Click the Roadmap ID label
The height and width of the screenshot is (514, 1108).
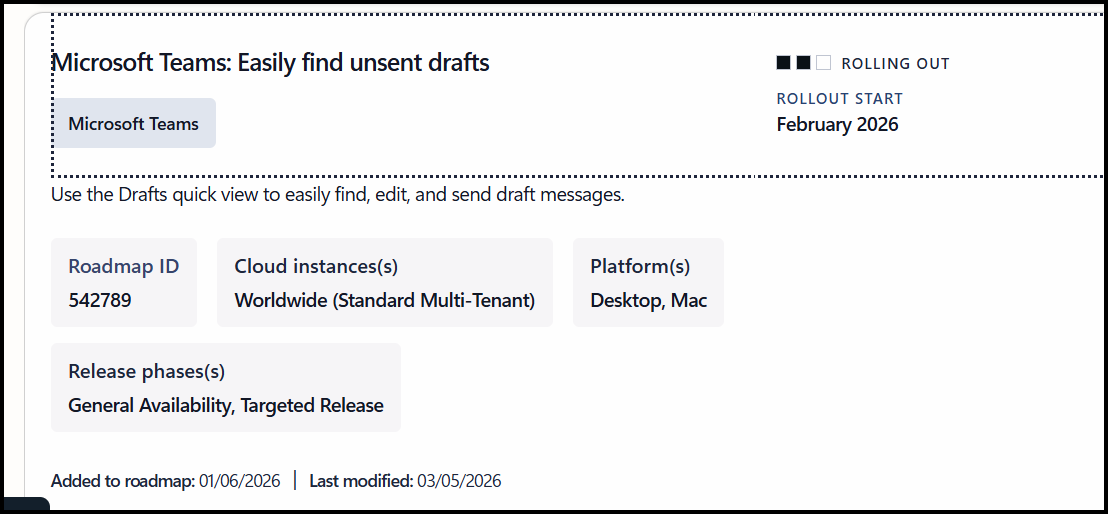pyautogui.click(x=123, y=266)
